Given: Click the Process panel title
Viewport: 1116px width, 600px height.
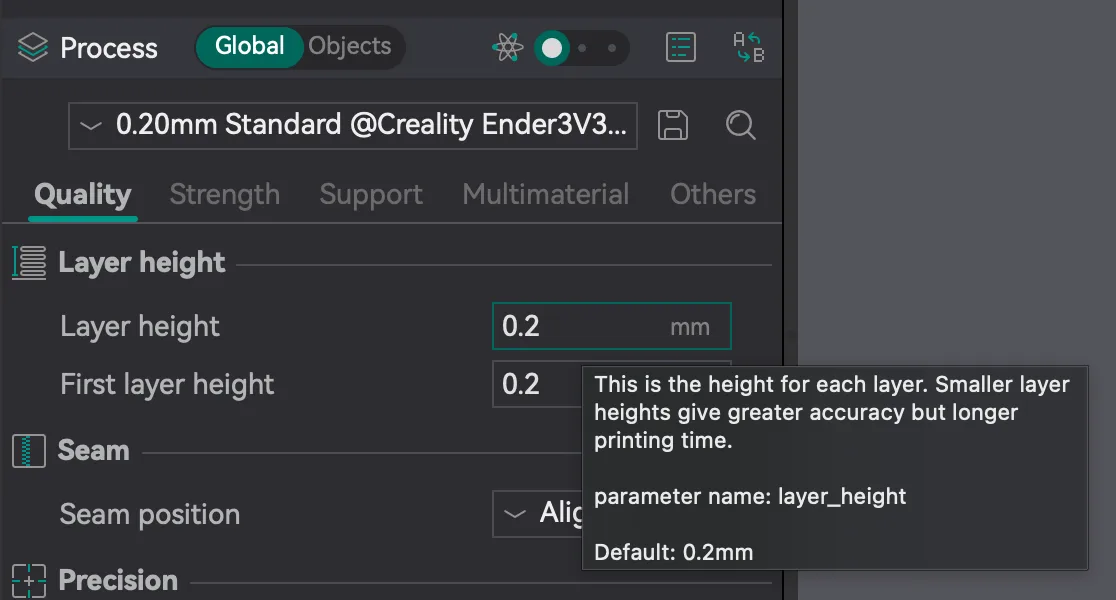Looking at the screenshot, I should point(109,48).
